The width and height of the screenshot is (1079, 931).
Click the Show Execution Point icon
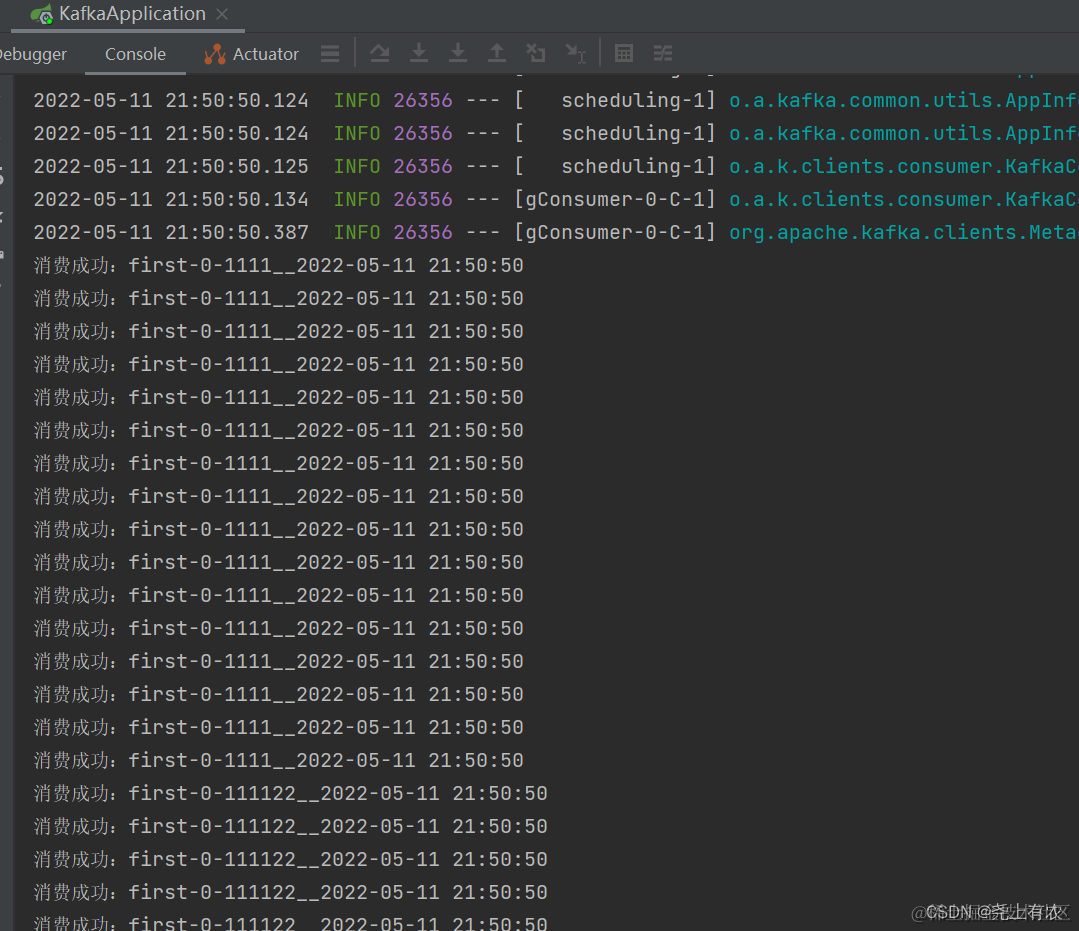tap(330, 54)
